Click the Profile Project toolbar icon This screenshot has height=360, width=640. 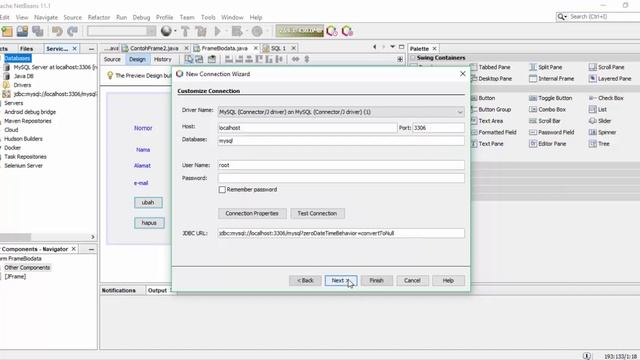pyautogui.click(x=257, y=31)
